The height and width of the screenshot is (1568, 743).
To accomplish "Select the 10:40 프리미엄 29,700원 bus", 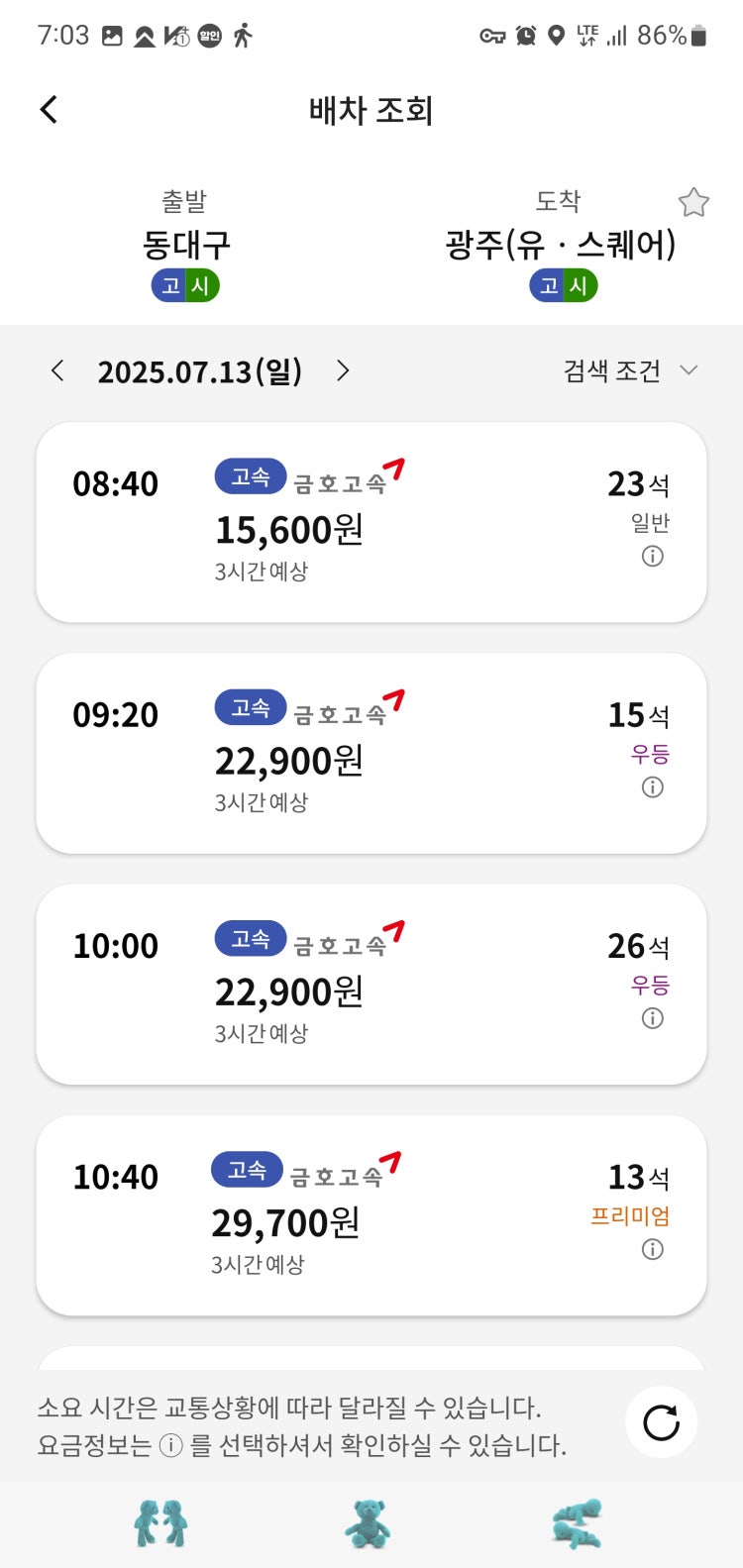I will point(371,1215).
